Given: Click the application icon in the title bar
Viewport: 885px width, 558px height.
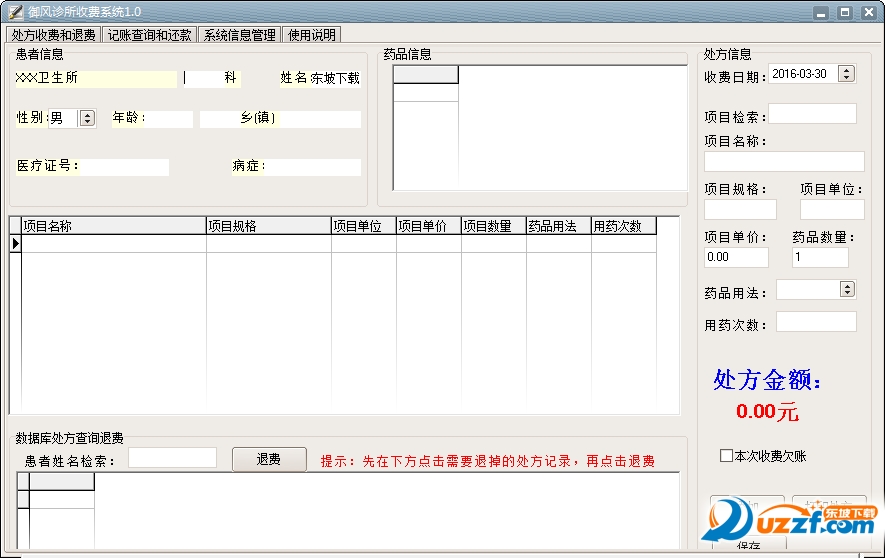Looking at the screenshot, I should [15, 11].
